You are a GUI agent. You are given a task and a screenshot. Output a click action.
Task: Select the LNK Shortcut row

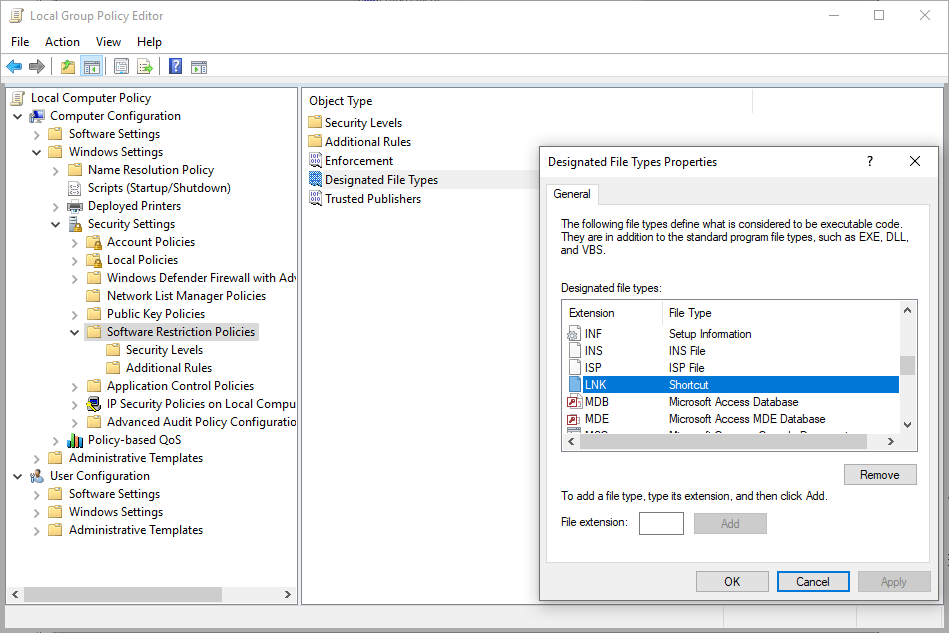tap(732, 384)
